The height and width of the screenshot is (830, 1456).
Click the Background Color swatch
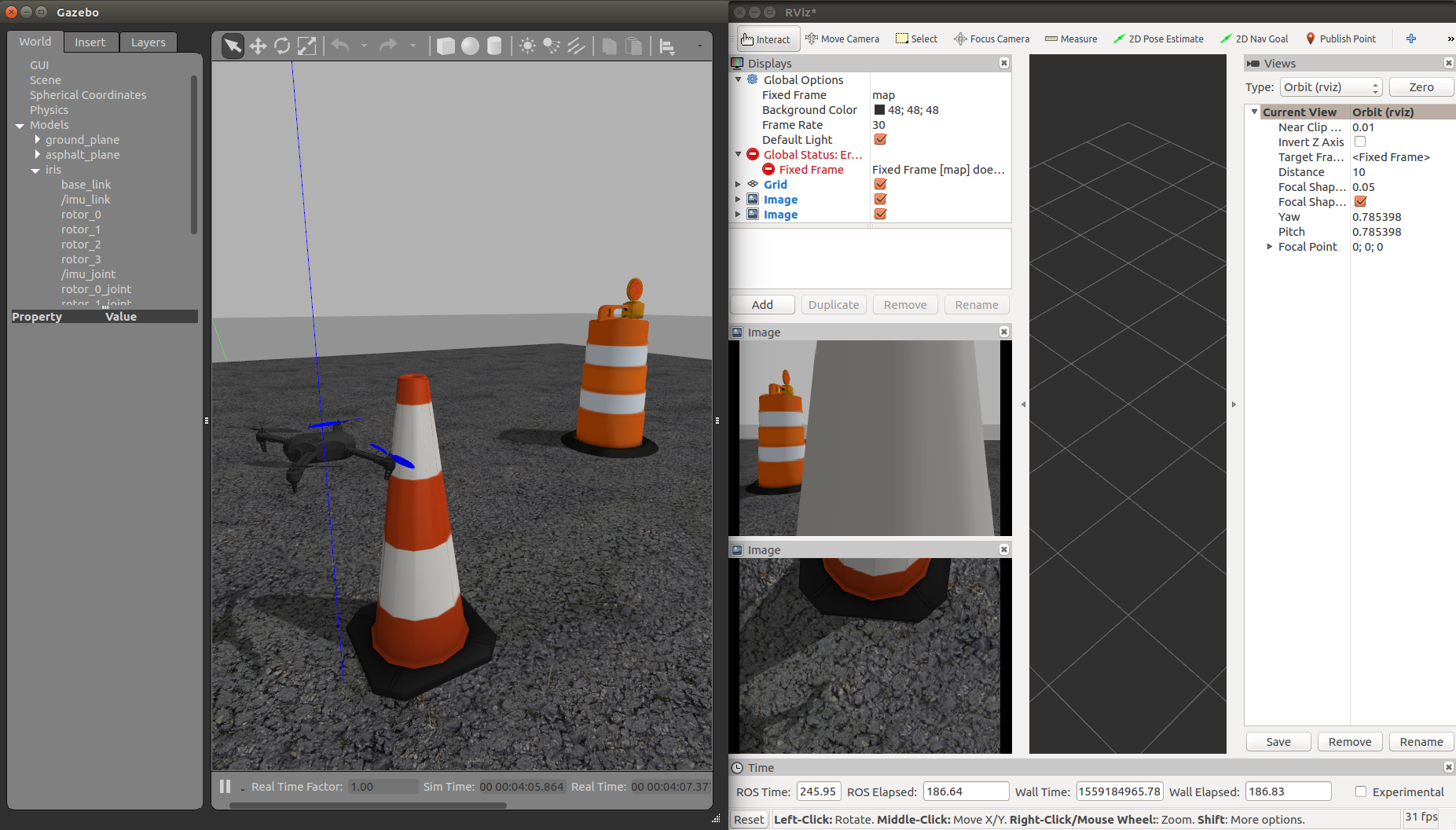[879, 110]
